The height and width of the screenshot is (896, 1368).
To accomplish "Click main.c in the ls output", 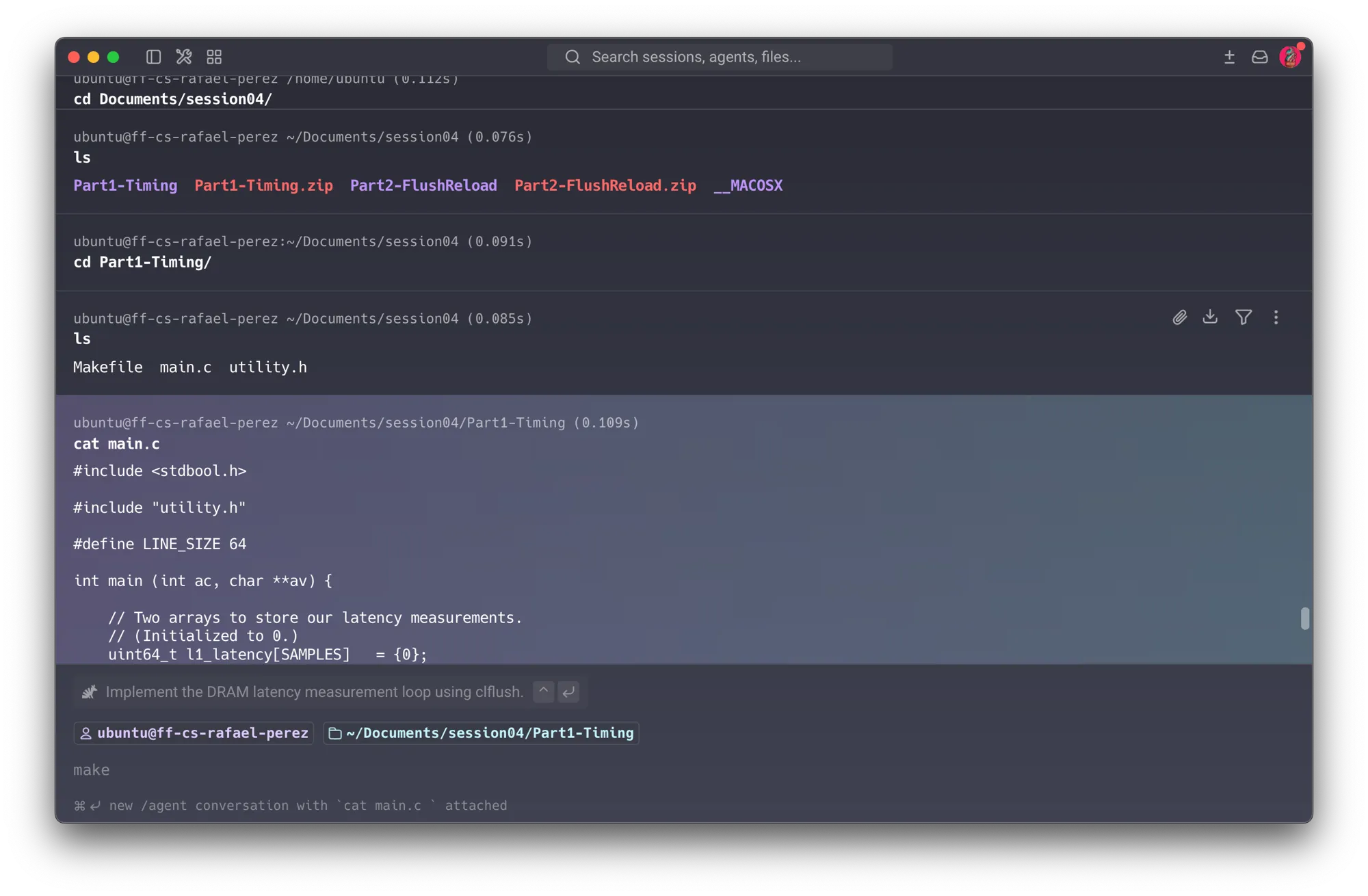I will 185,367.
